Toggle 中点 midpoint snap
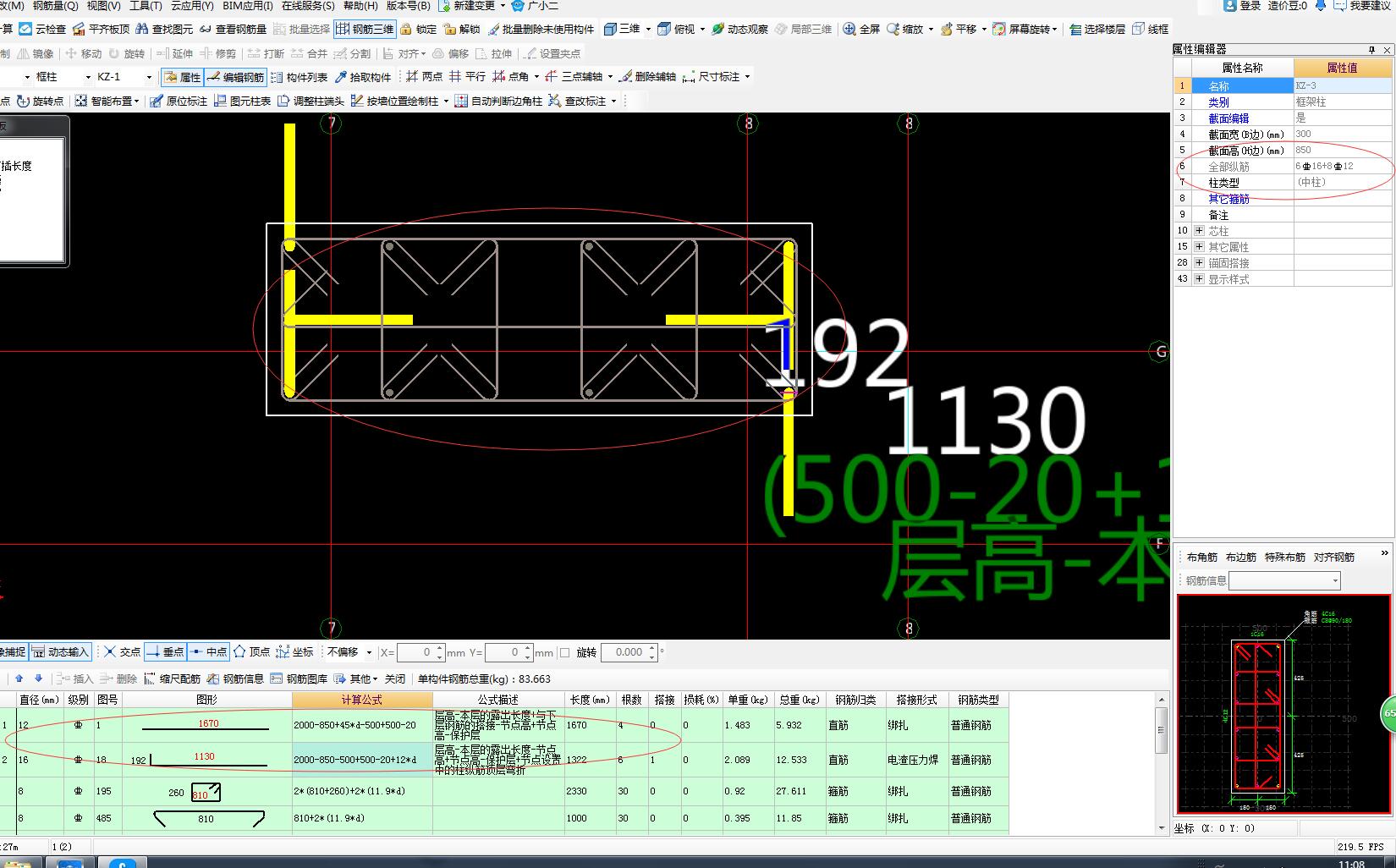This screenshot has height=868, width=1396. (x=208, y=651)
